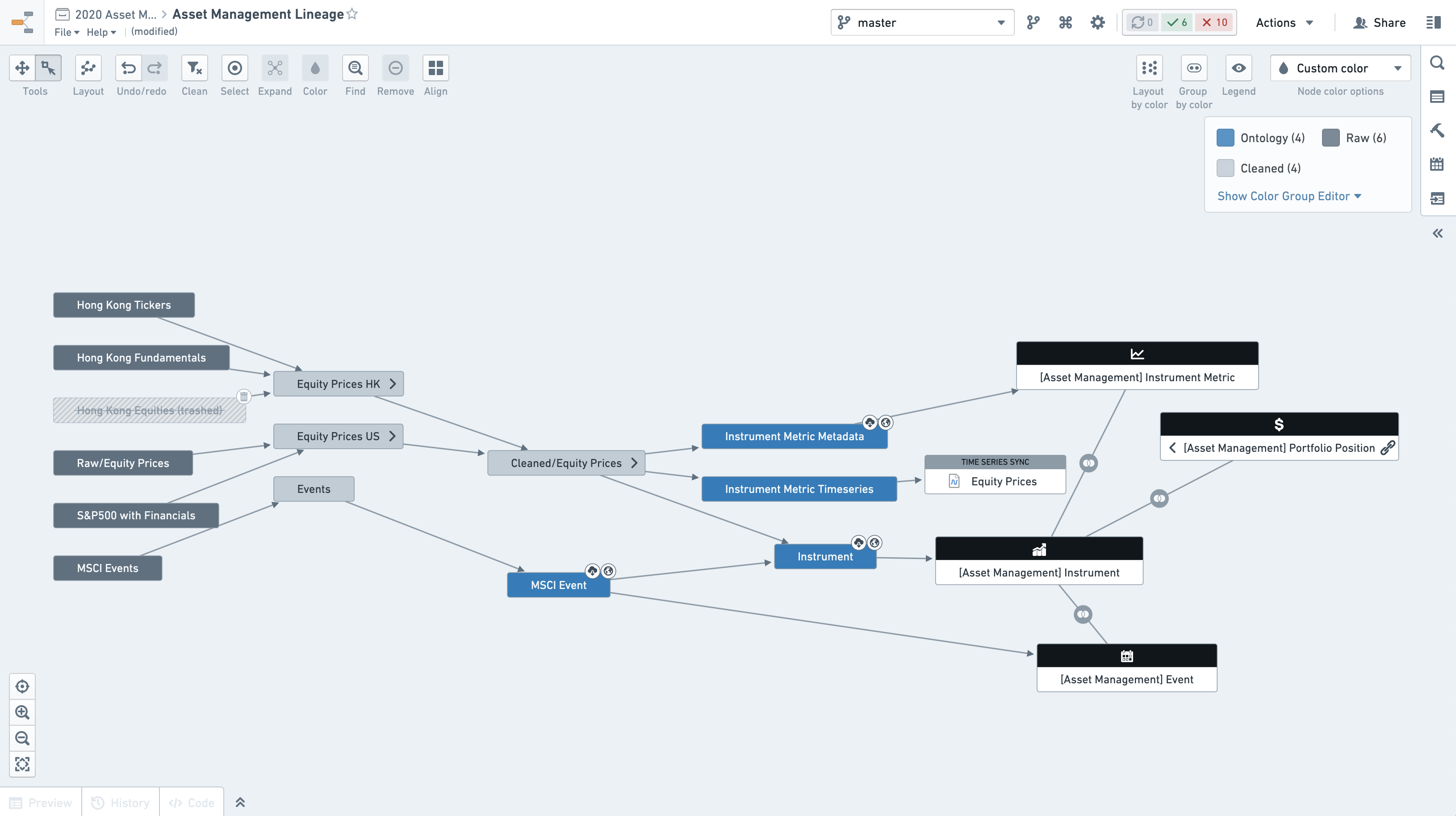Click the Ontology blue color swatch
This screenshot has height=816, width=1456.
(x=1225, y=138)
